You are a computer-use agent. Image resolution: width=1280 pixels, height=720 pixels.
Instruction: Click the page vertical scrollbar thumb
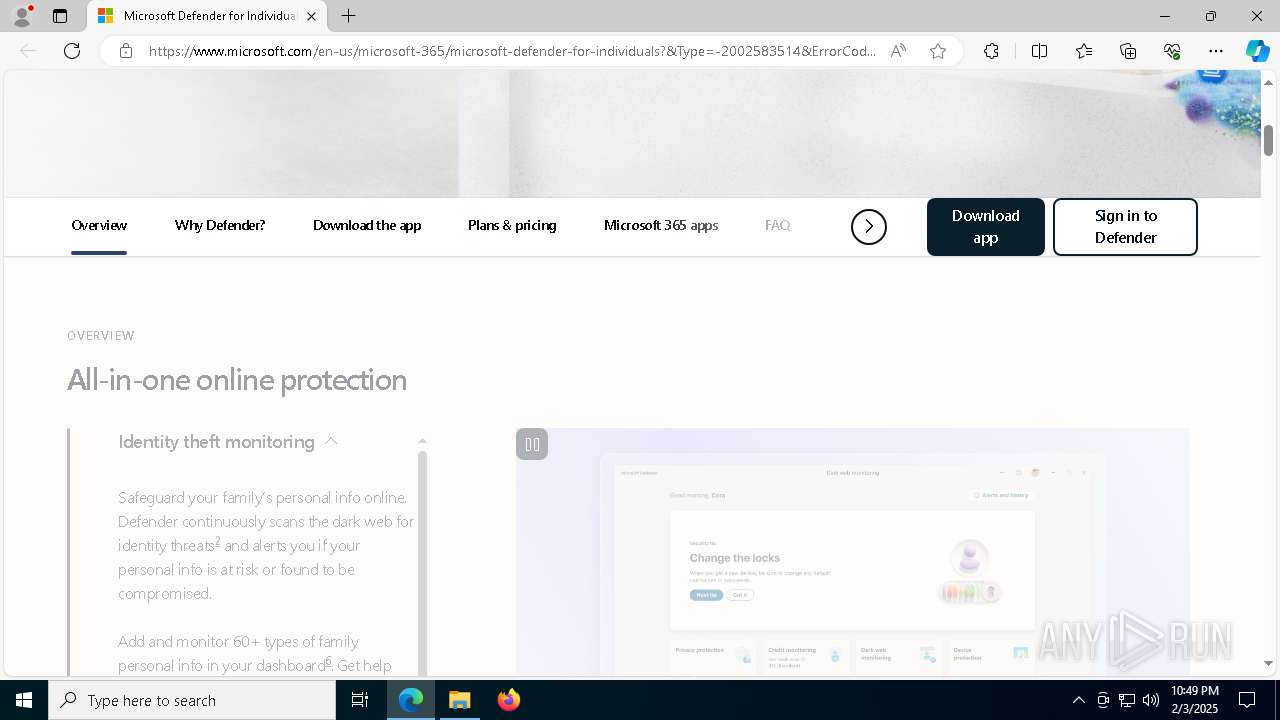tap(1268, 140)
